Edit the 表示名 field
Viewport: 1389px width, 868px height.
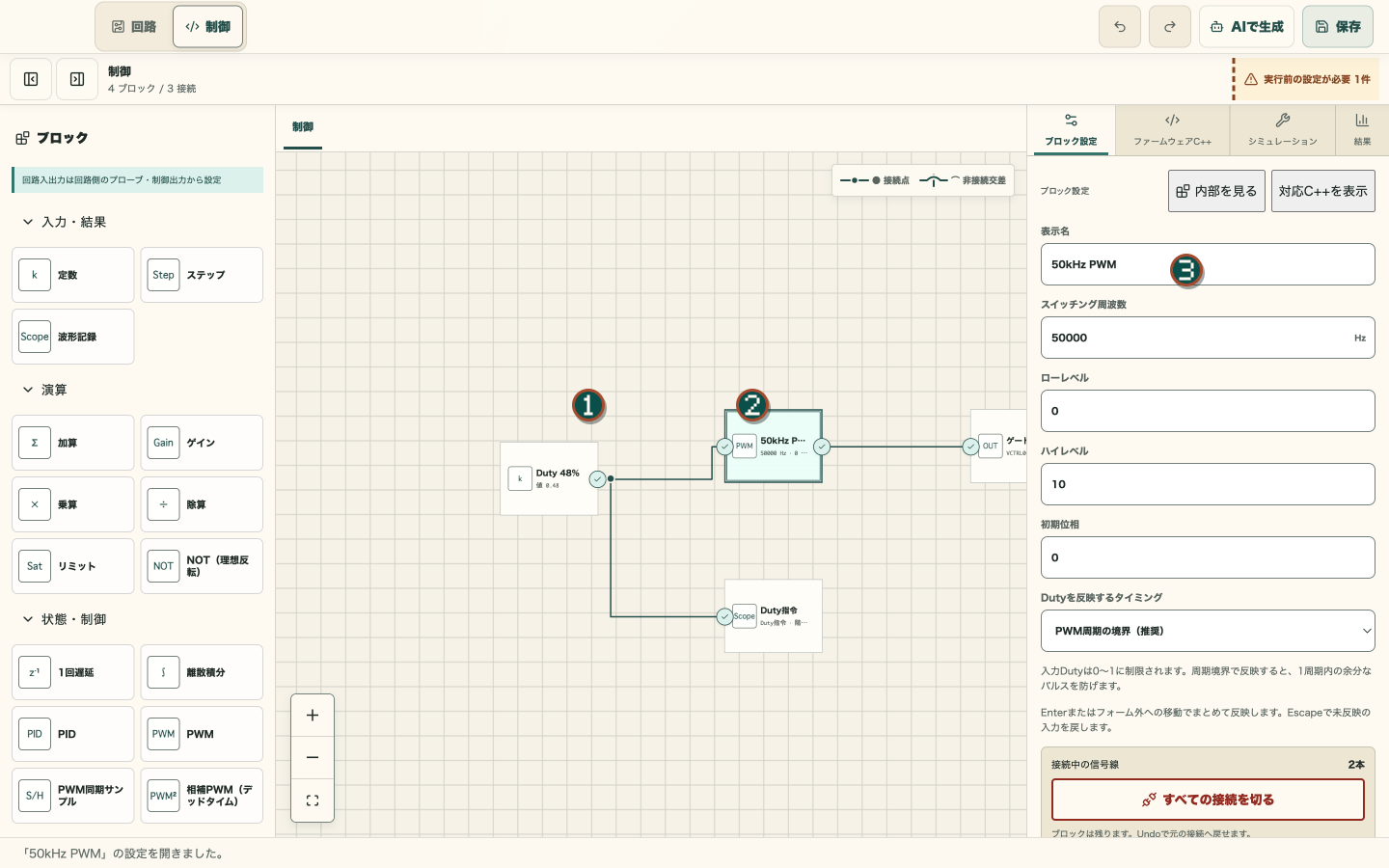pos(1208,264)
